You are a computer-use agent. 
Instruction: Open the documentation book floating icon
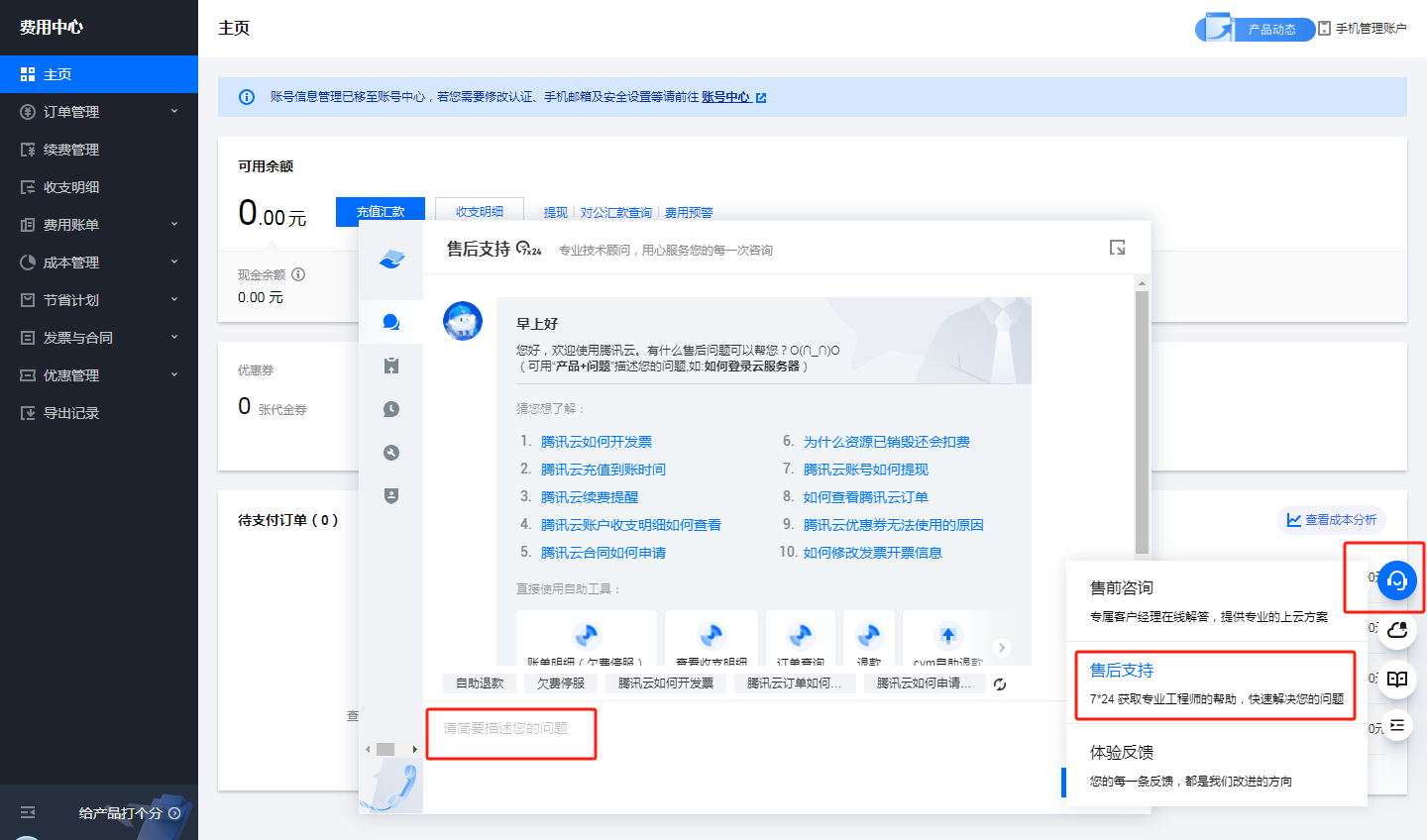tap(1397, 679)
